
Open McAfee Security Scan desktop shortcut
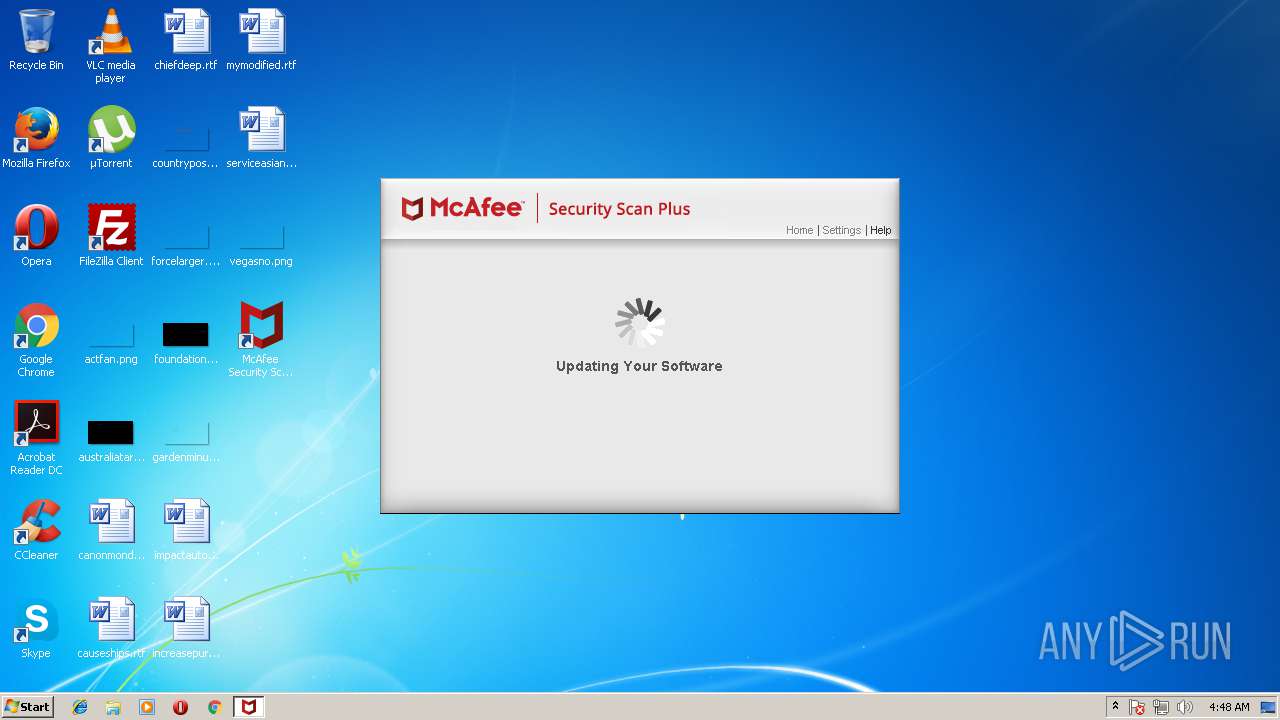261,340
